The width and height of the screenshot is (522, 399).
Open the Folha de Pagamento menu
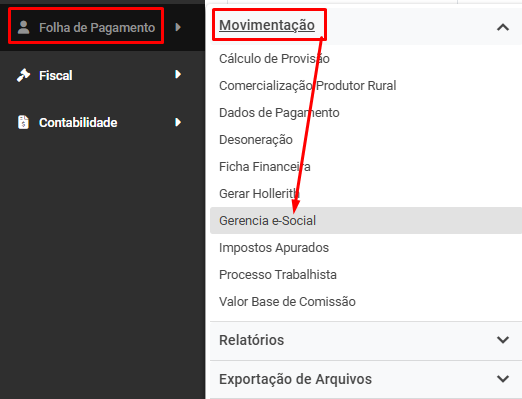[x=97, y=27]
